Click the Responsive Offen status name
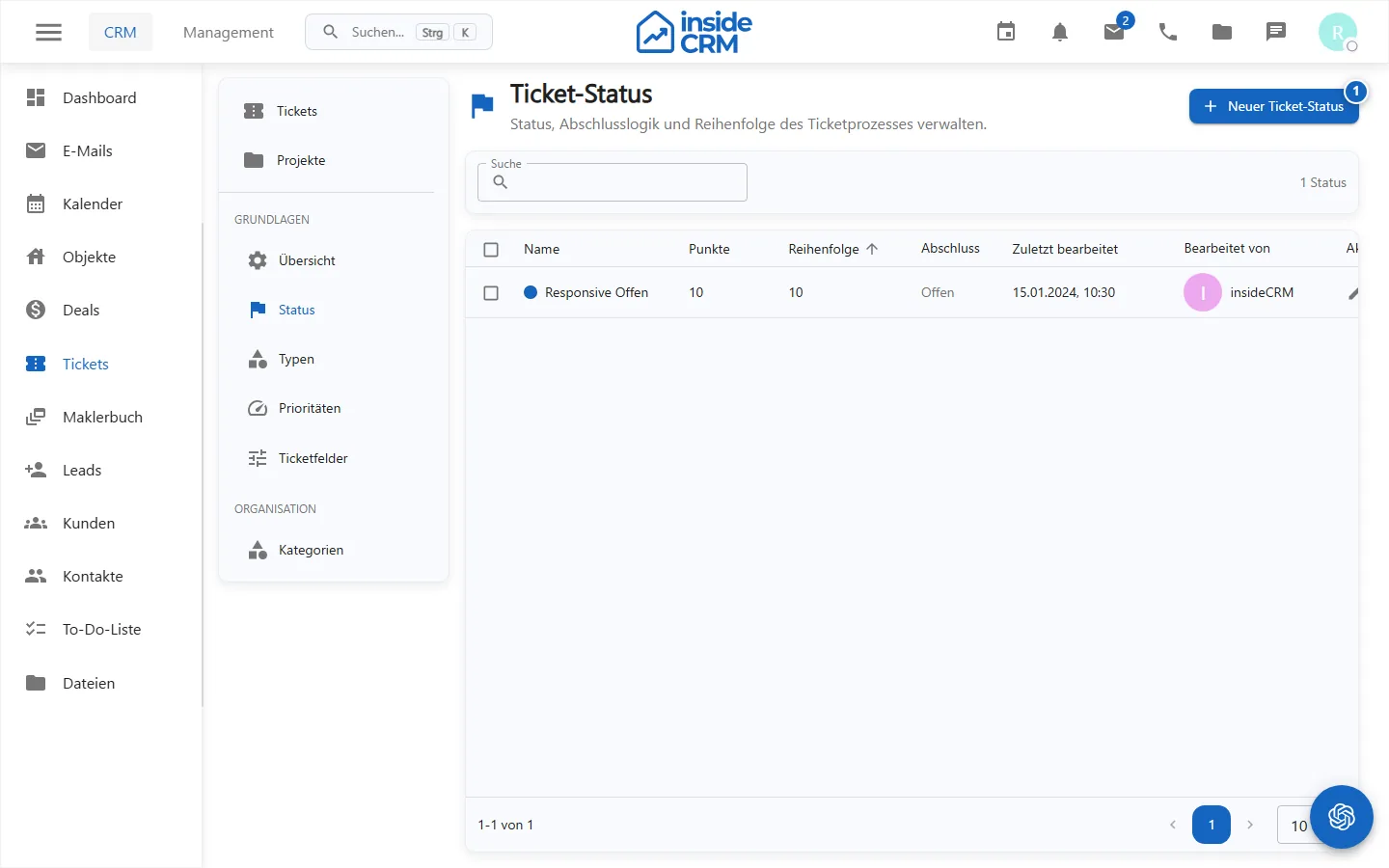Viewport: 1389px width, 868px height. pyautogui.click(x=596, y=292)
